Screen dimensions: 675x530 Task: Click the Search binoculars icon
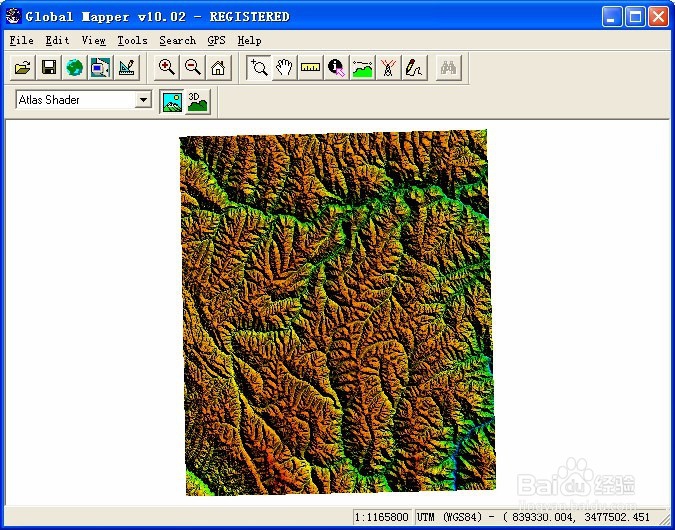coord(448,68)
